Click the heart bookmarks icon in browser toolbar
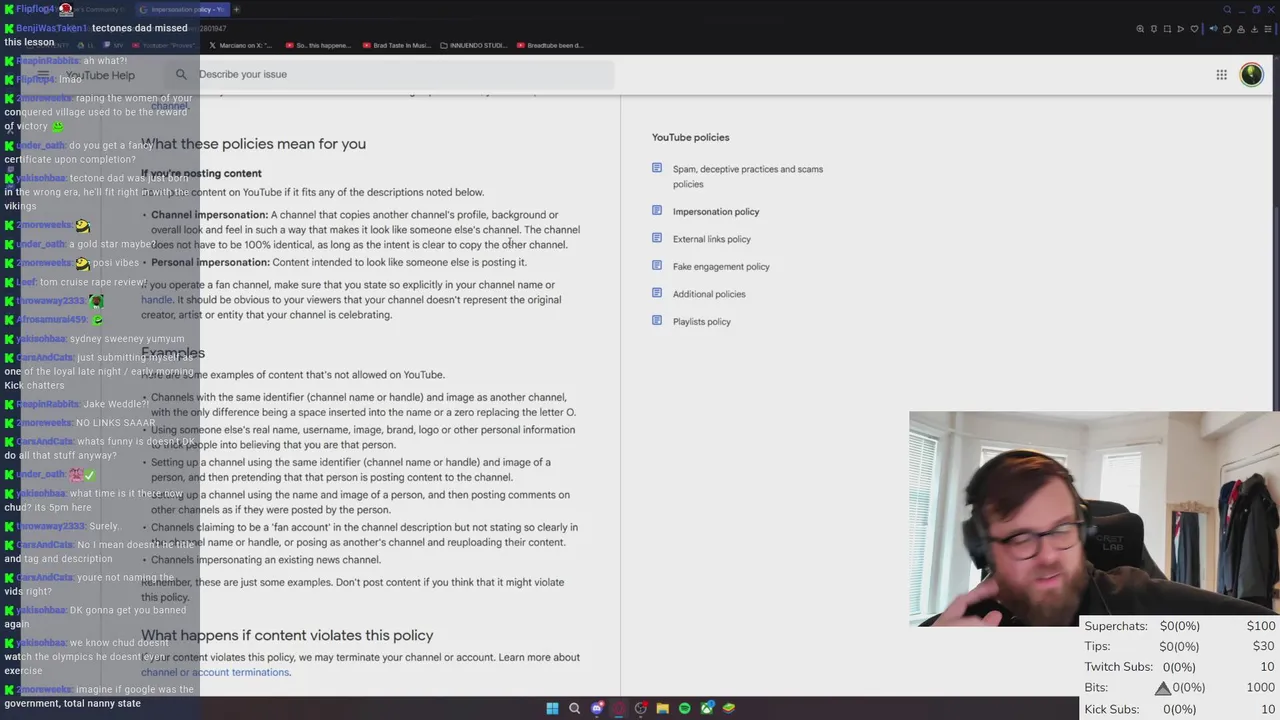1280x720 pixels. pos(1194,29)
